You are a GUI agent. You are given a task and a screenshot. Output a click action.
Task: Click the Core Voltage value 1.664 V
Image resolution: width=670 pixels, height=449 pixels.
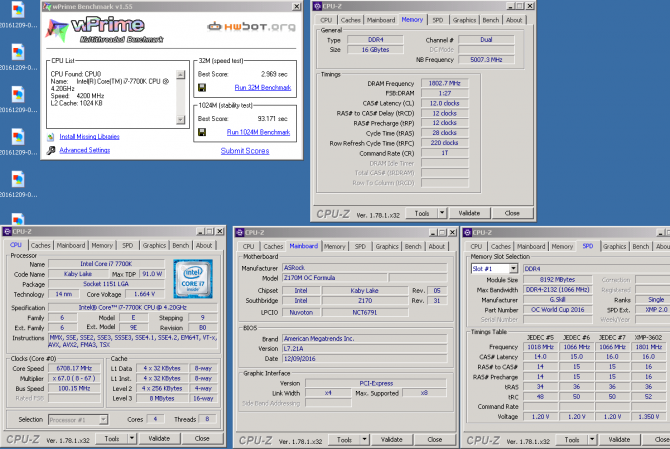point(144,294)
